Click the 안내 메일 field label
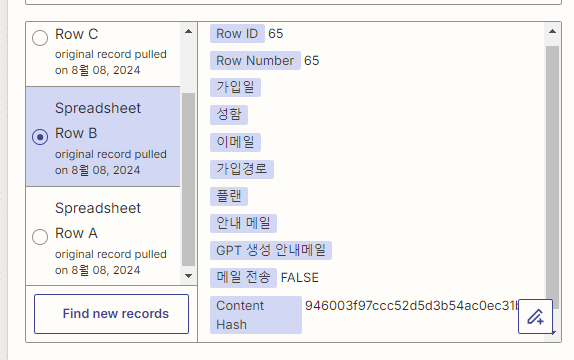 point(243,223)
